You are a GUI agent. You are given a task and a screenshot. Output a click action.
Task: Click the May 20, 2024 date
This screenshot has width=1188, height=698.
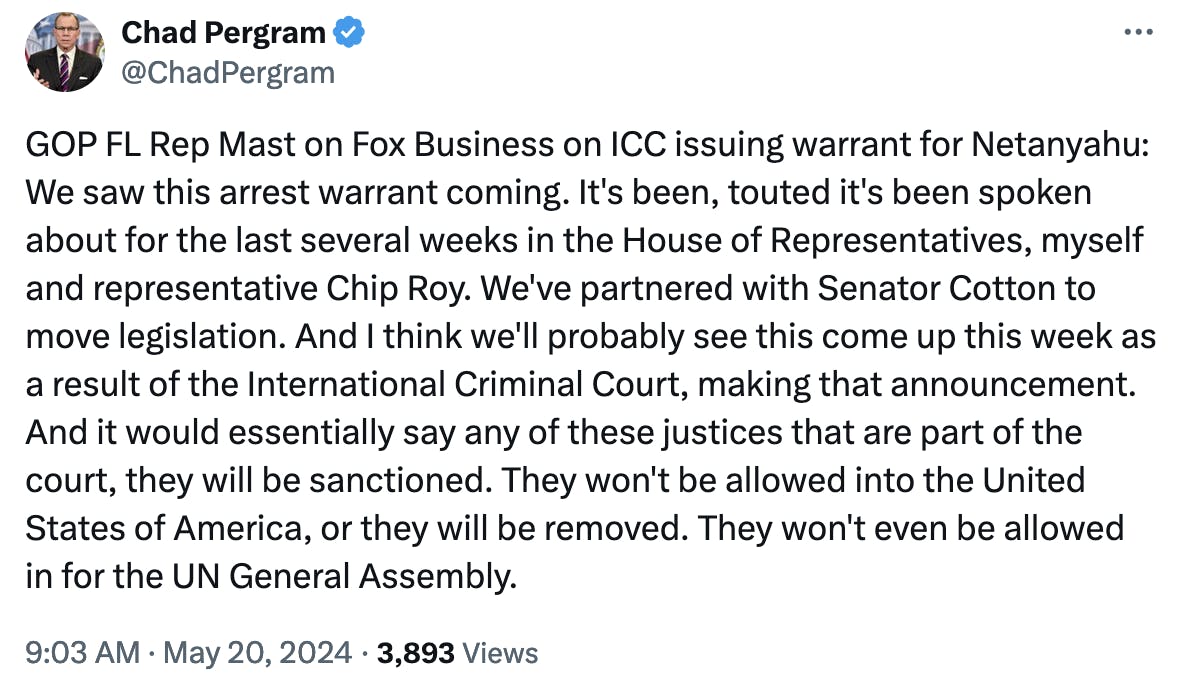pyautogui.click(x=258, y=653)
